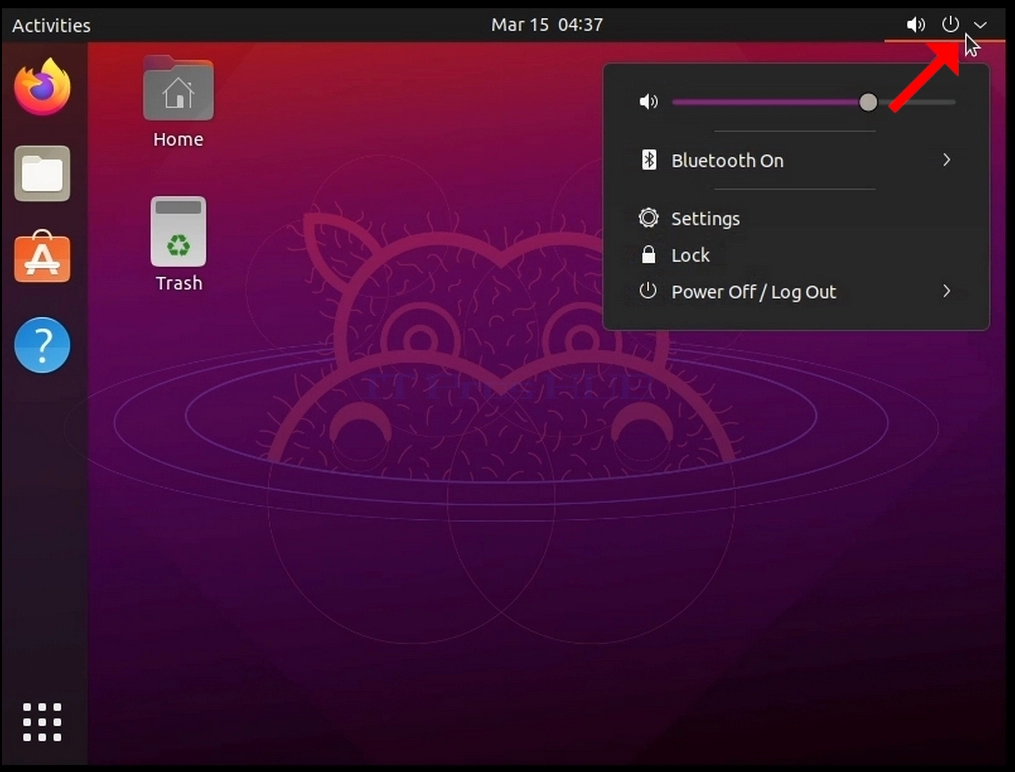Click the volume slider handle
Image resolution: width=1015 pixels, height=772 pixels.
(868, 102)
